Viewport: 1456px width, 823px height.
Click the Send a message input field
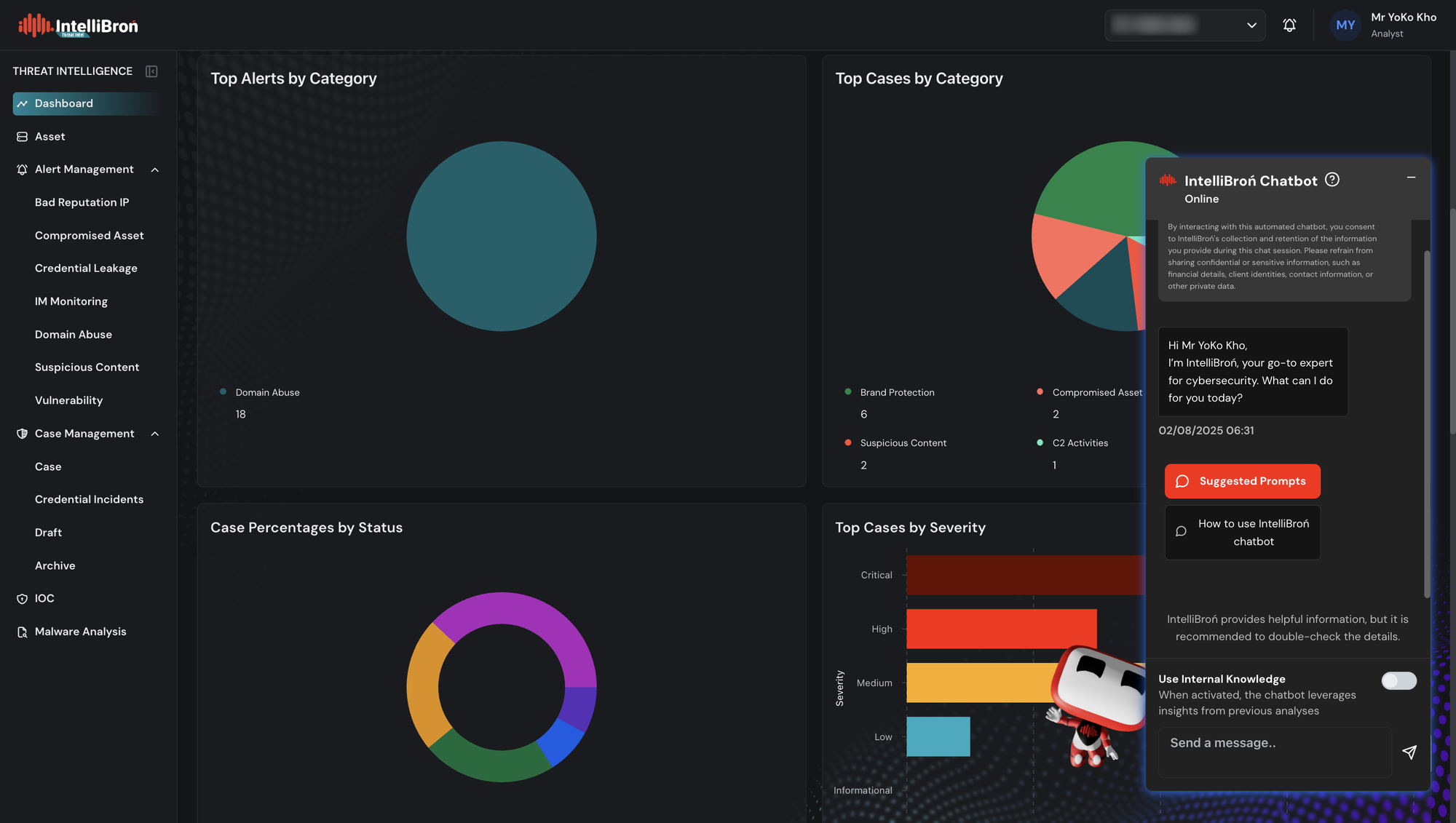click(x=1274, y=752)
